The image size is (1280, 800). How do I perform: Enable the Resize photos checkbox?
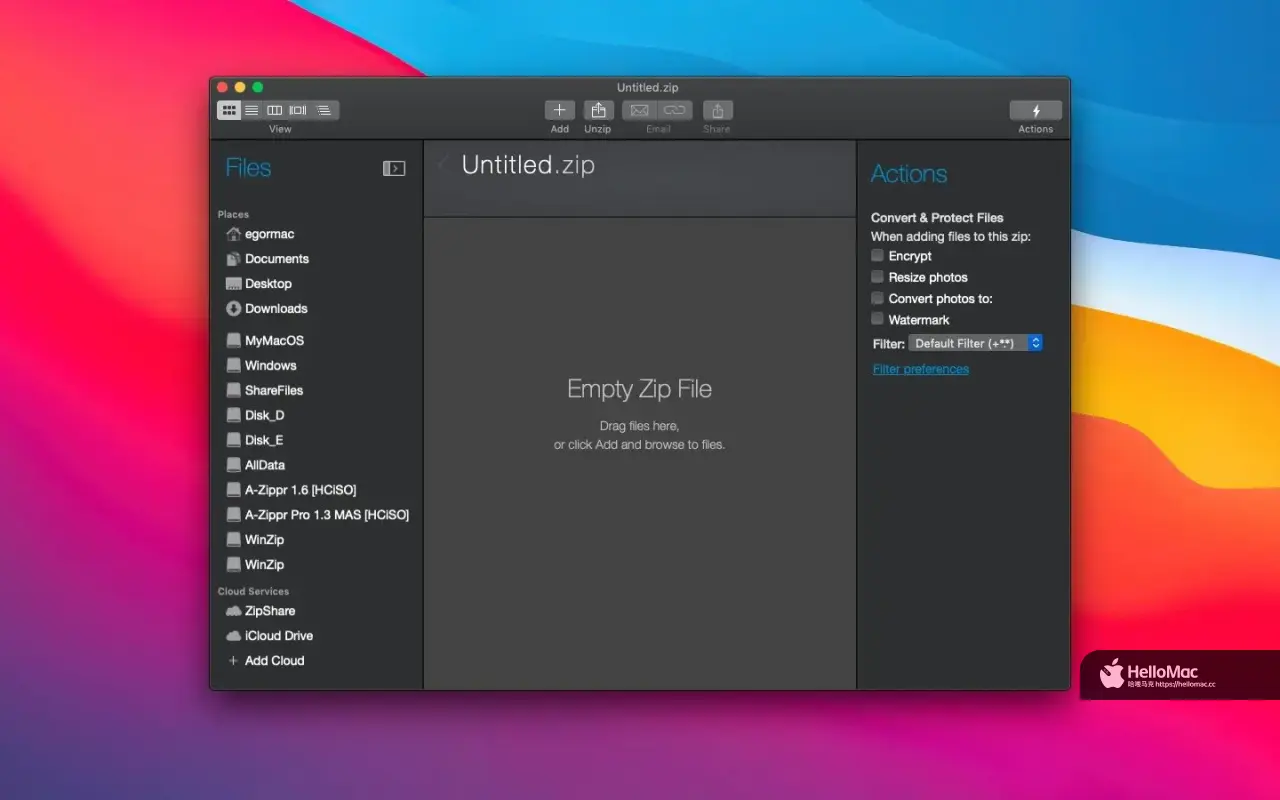pyautogui.click(x=877, y=276)
